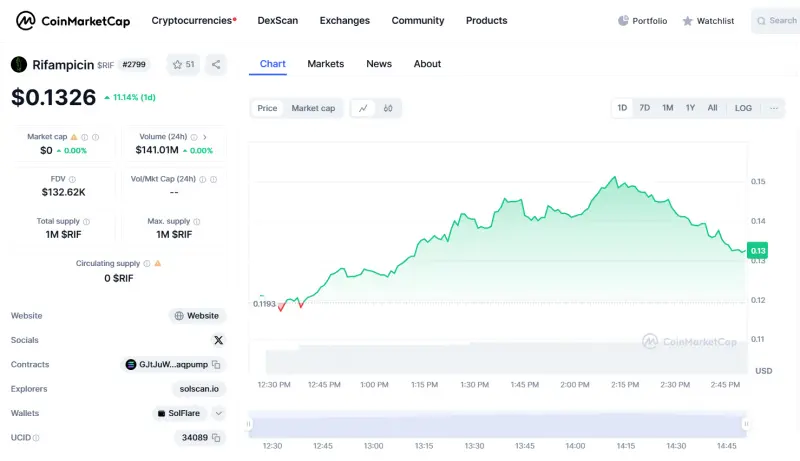Click the star watchlist count button
The width and height of the screenshot is (800, 461).
183,64
